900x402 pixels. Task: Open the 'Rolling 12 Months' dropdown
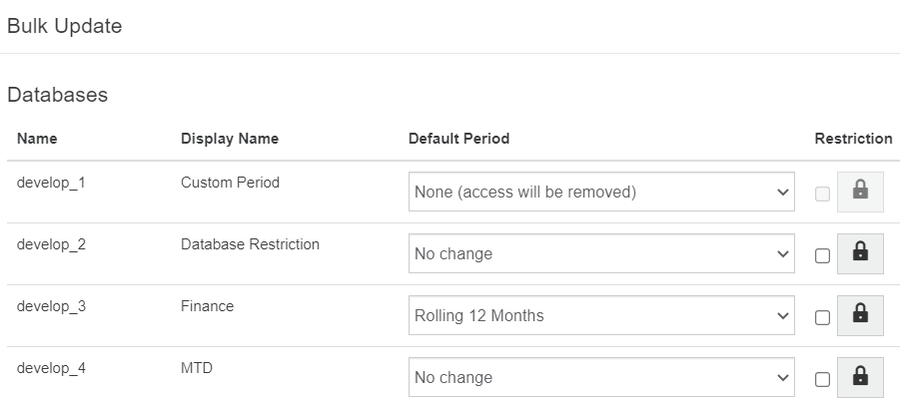tap(601, 316)
